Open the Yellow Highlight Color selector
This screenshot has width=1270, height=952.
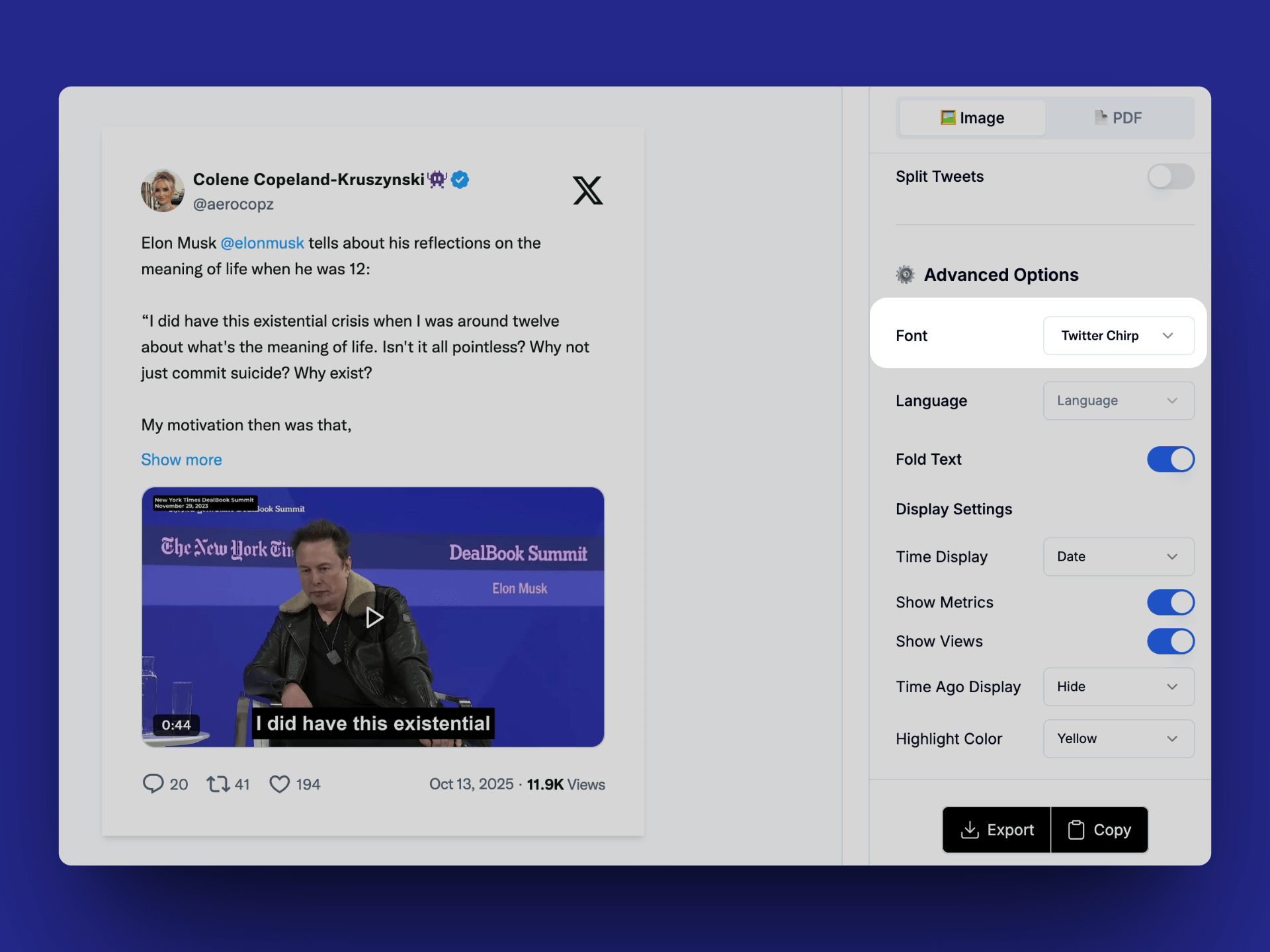1118,738
